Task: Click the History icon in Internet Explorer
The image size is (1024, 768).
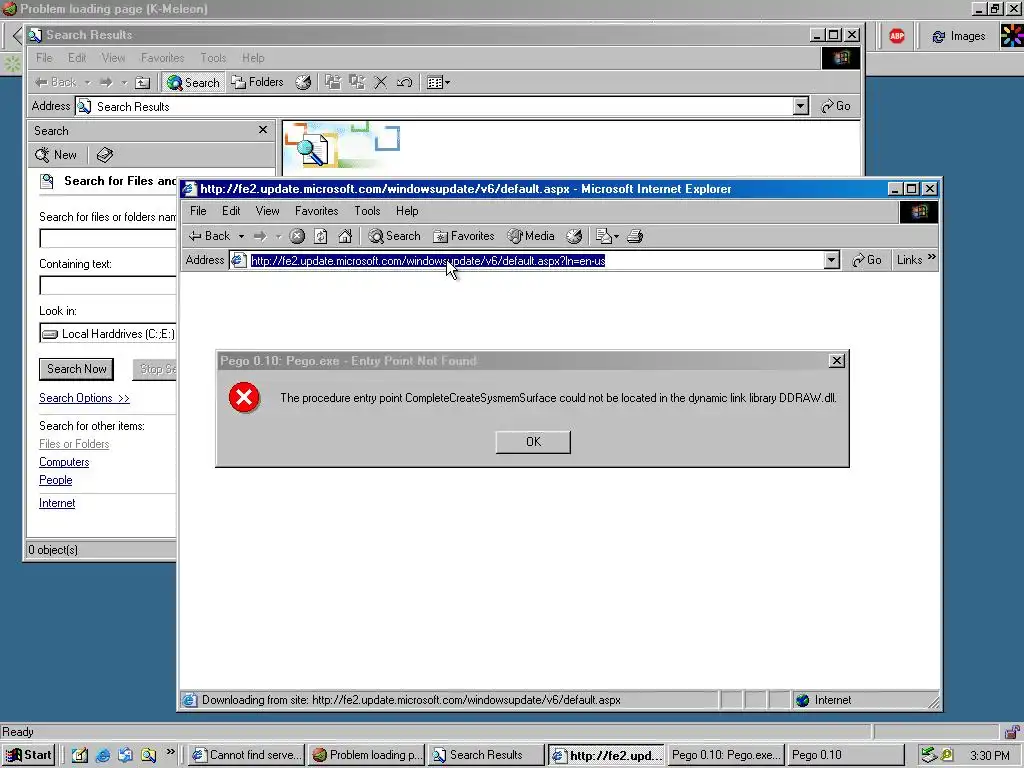Action: click(x=574, y=236)
